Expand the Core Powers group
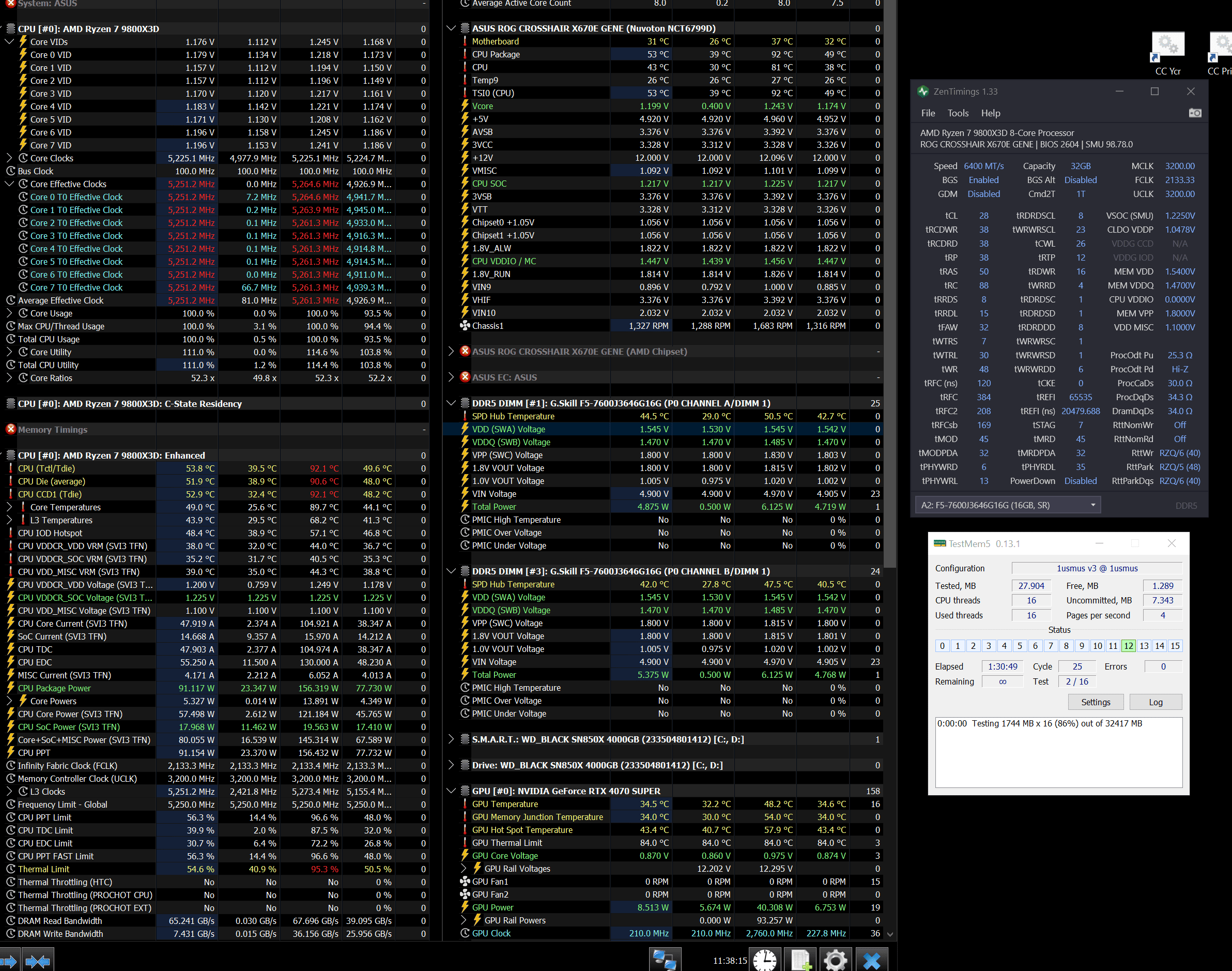The image size is (1232, 971). coord(9,701)
